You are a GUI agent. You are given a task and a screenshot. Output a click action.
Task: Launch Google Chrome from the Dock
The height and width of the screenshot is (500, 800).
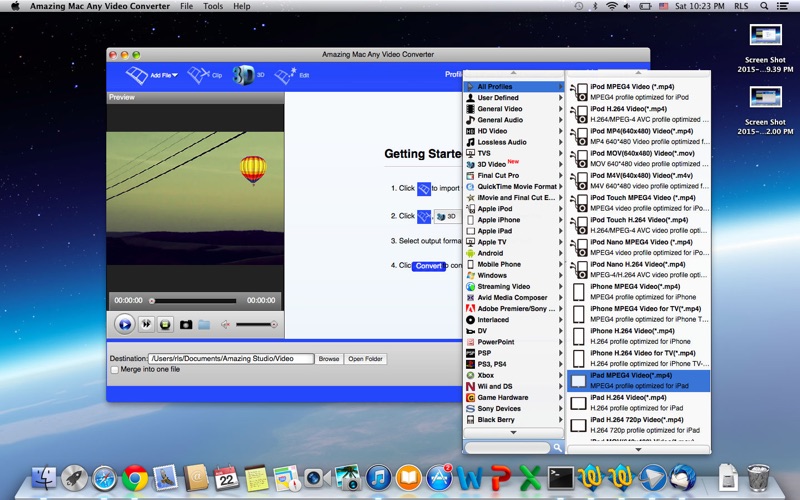(135, 479)
